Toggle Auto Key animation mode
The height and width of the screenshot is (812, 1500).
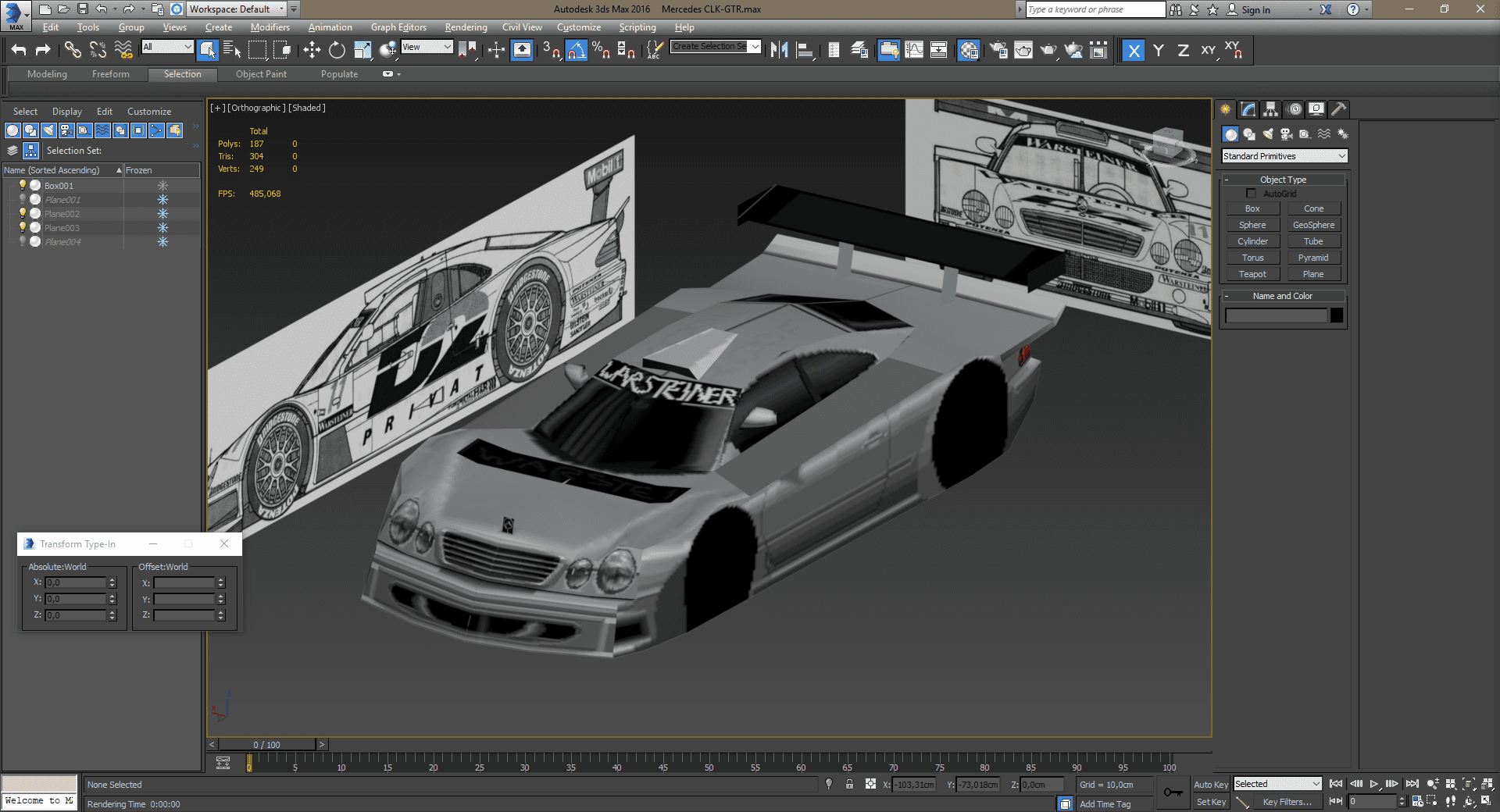click(1210, 785)
